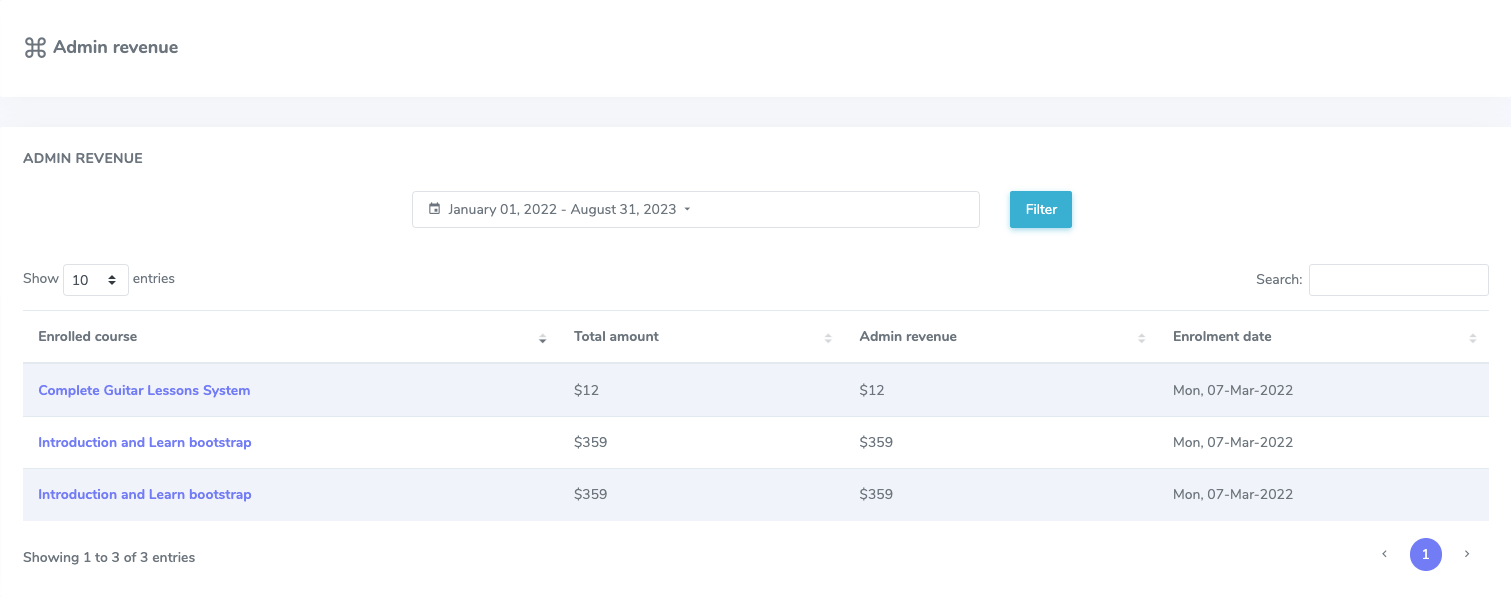Click the calendar icon in date range field
The height and width of the screenshot is (597, 1511).
point(434,209)
